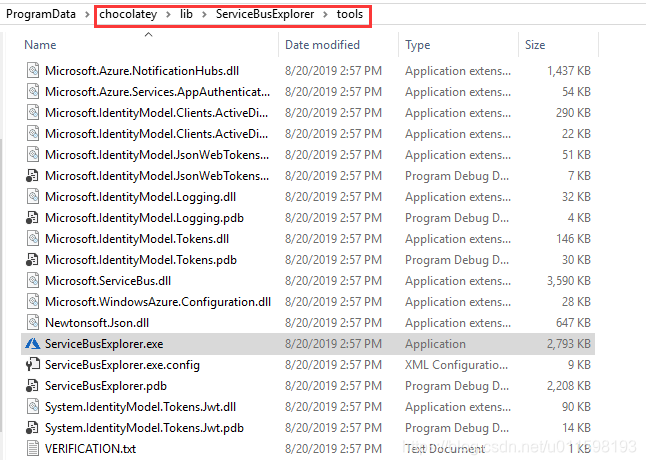The image size is (646, 465).
Task: Select the file name Newtonsoft.Json.dll
Action: click(97, 323)
